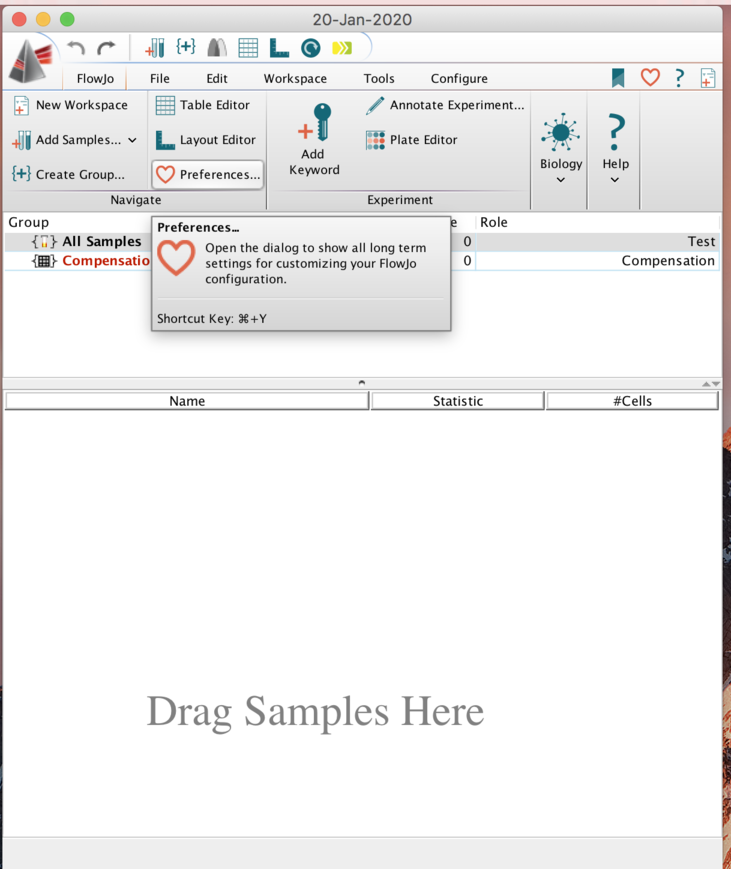This screenshot has width=731, height=869.
Task: Click the undo arrow in quick toolbar
Action: pyautogui.click(x=76, y=48)
